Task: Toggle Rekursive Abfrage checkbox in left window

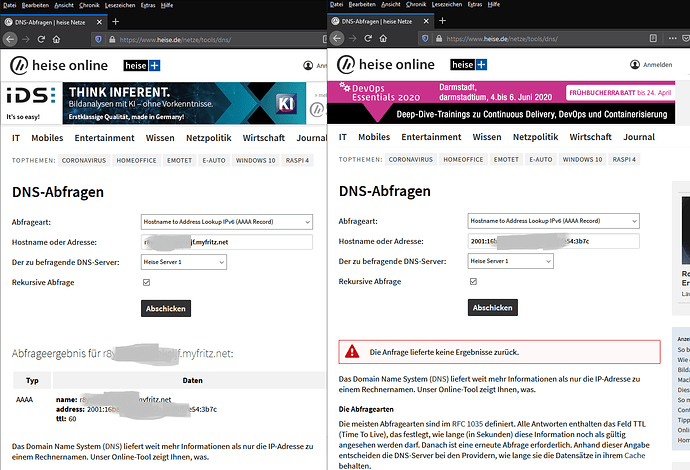Action: click(147, 283)
